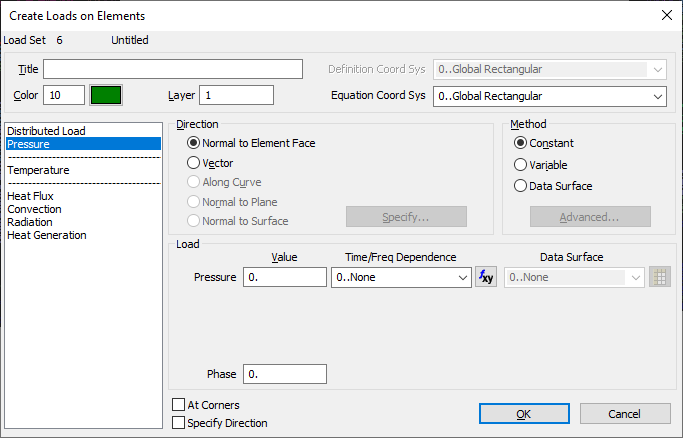Screen dimensions: 683x438
Task: Pick Convection from the load list
Action: [34, 209]
